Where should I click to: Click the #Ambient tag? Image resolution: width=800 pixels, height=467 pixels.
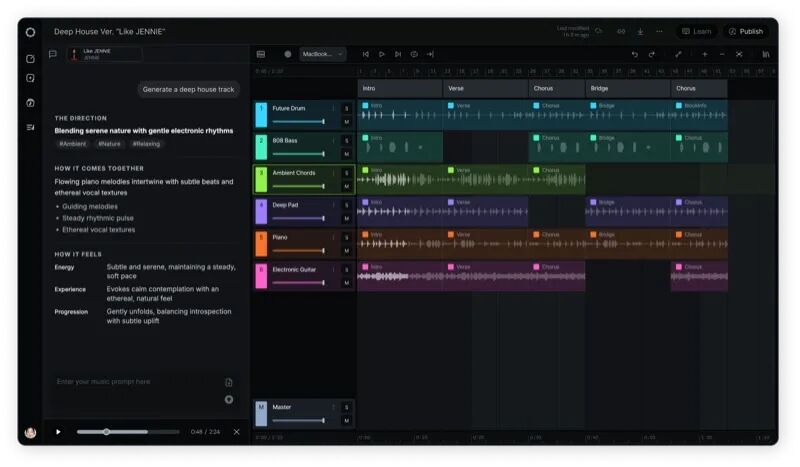(x=72, y=144)
